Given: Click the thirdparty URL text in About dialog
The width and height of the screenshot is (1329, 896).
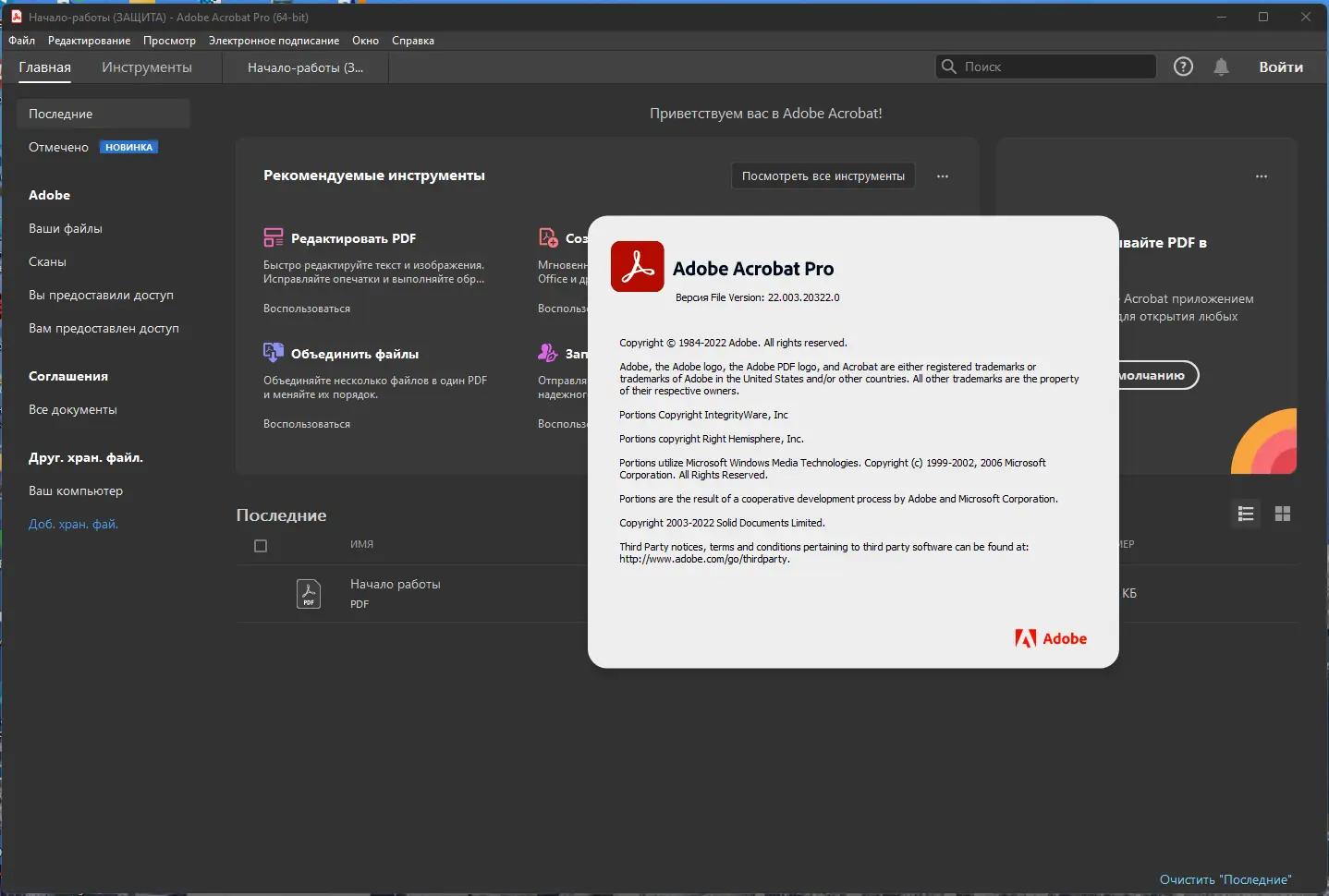Looking at the screenshot, I should coord(704,559).
